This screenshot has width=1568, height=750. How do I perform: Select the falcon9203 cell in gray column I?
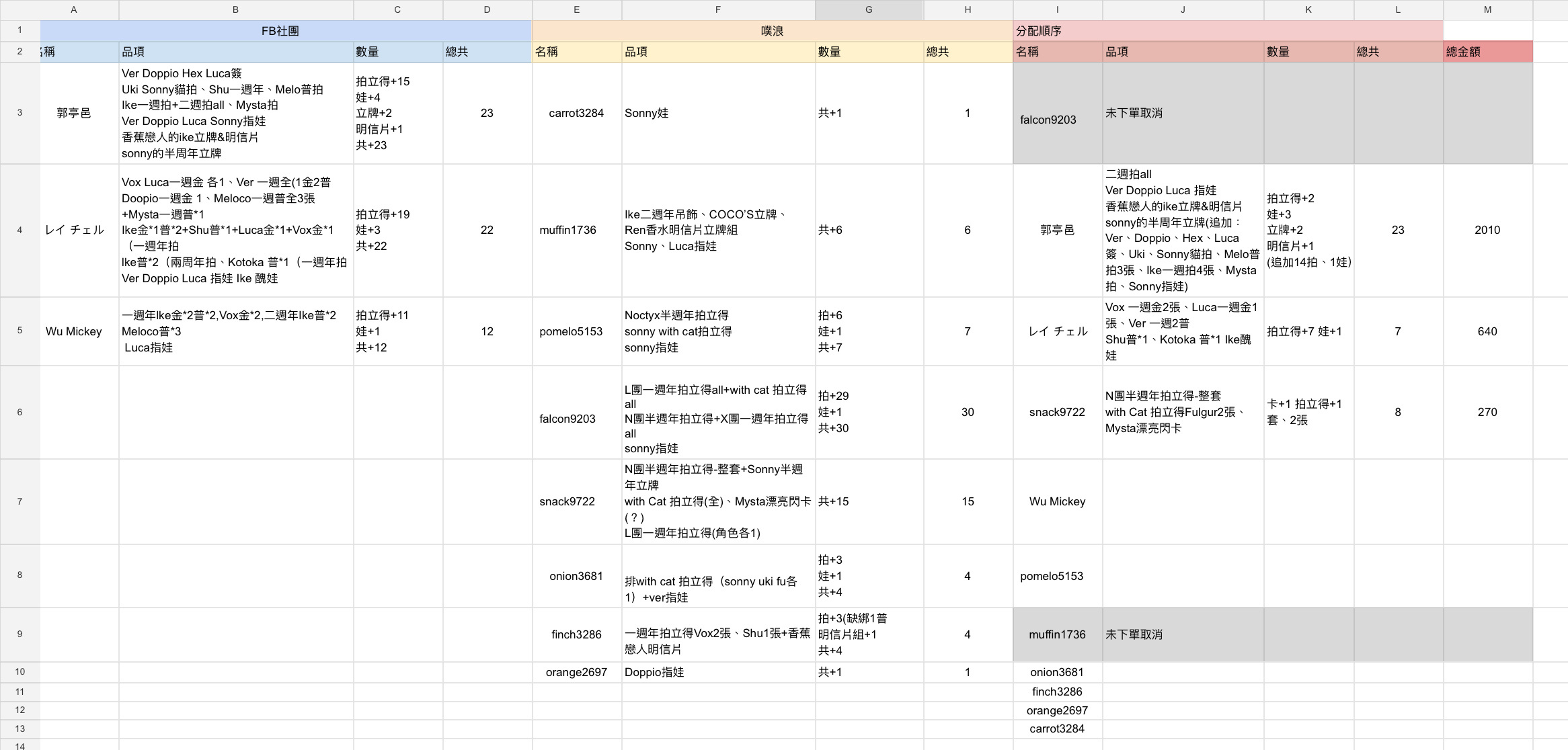(1058, 113)
